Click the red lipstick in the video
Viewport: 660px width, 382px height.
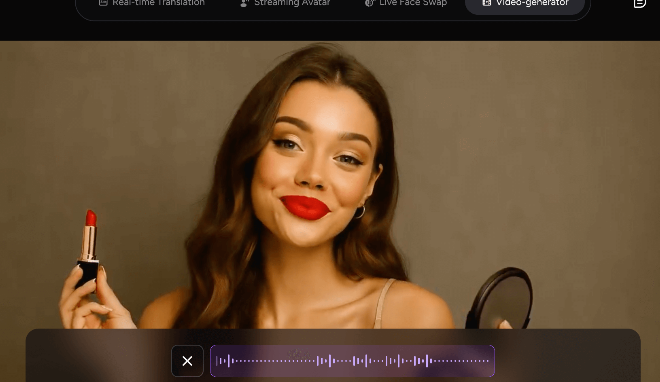coord(88,248)
